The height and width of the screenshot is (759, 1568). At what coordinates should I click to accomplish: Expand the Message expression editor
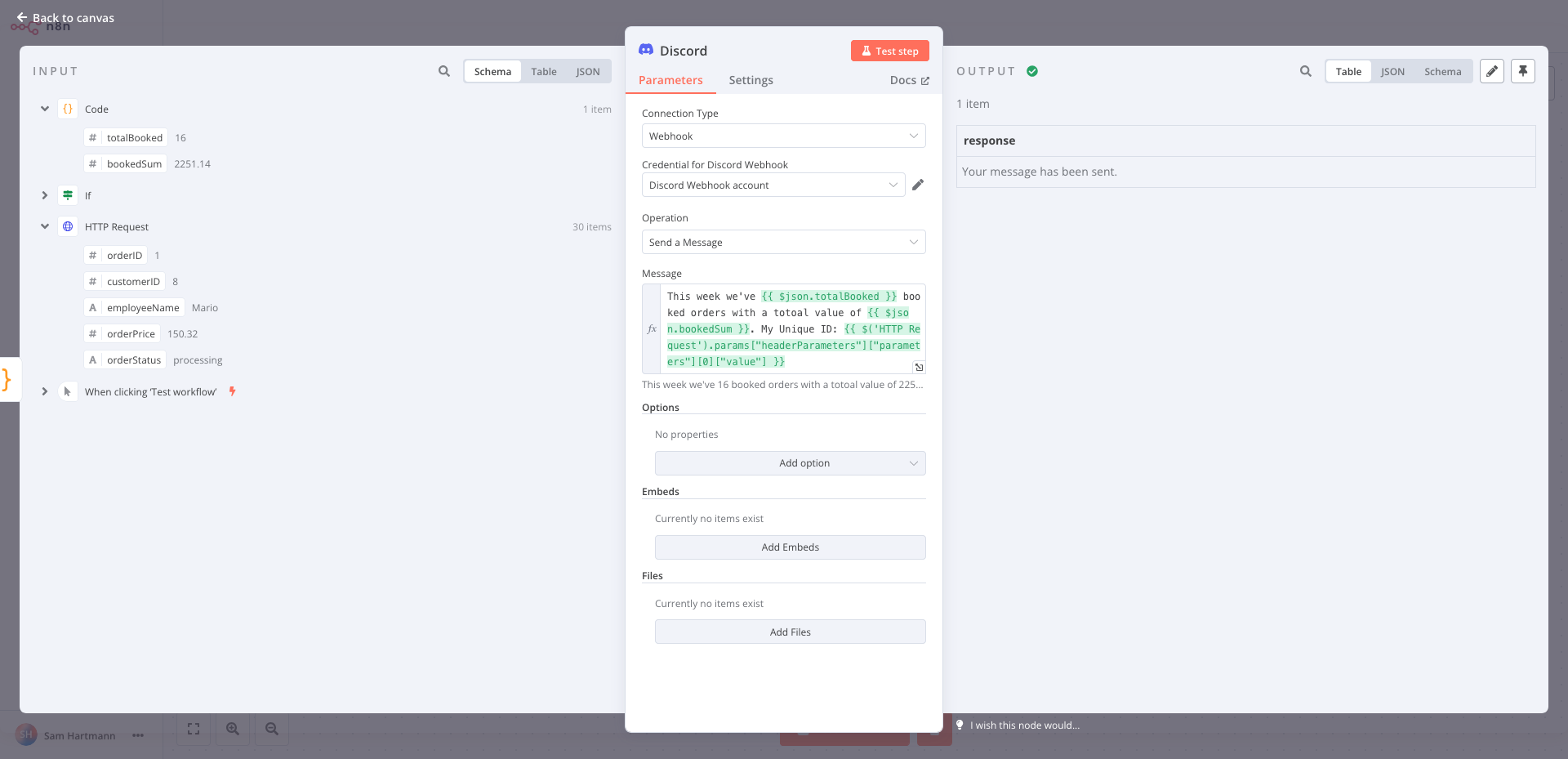coord(919,367)
